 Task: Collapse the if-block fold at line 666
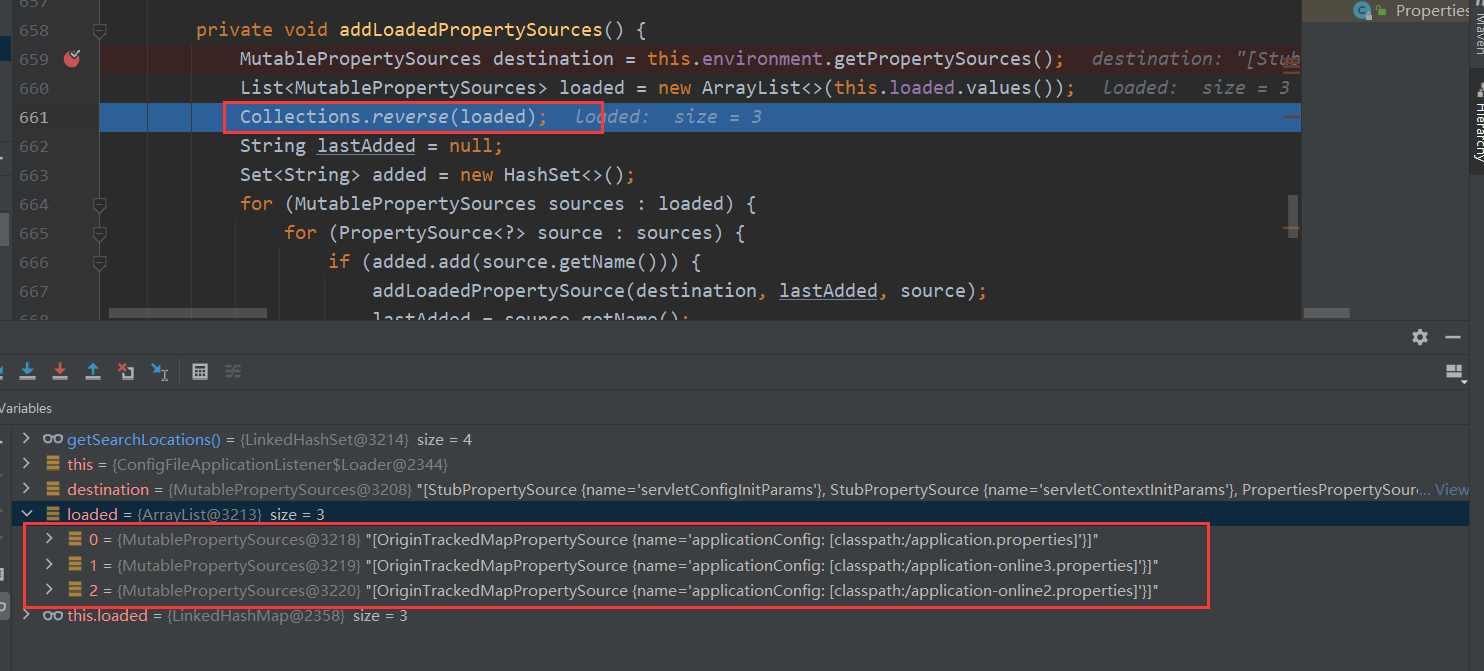click(x=99, y=262)
